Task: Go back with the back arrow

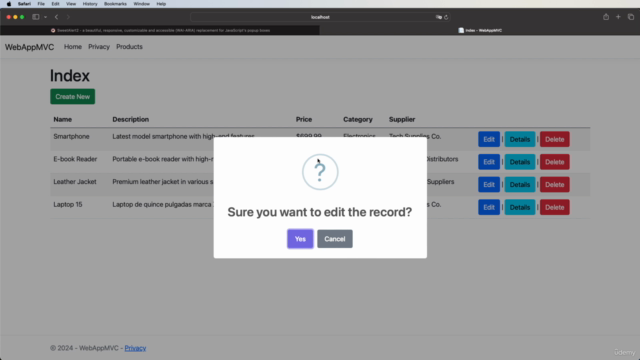Action: (56, 17)
